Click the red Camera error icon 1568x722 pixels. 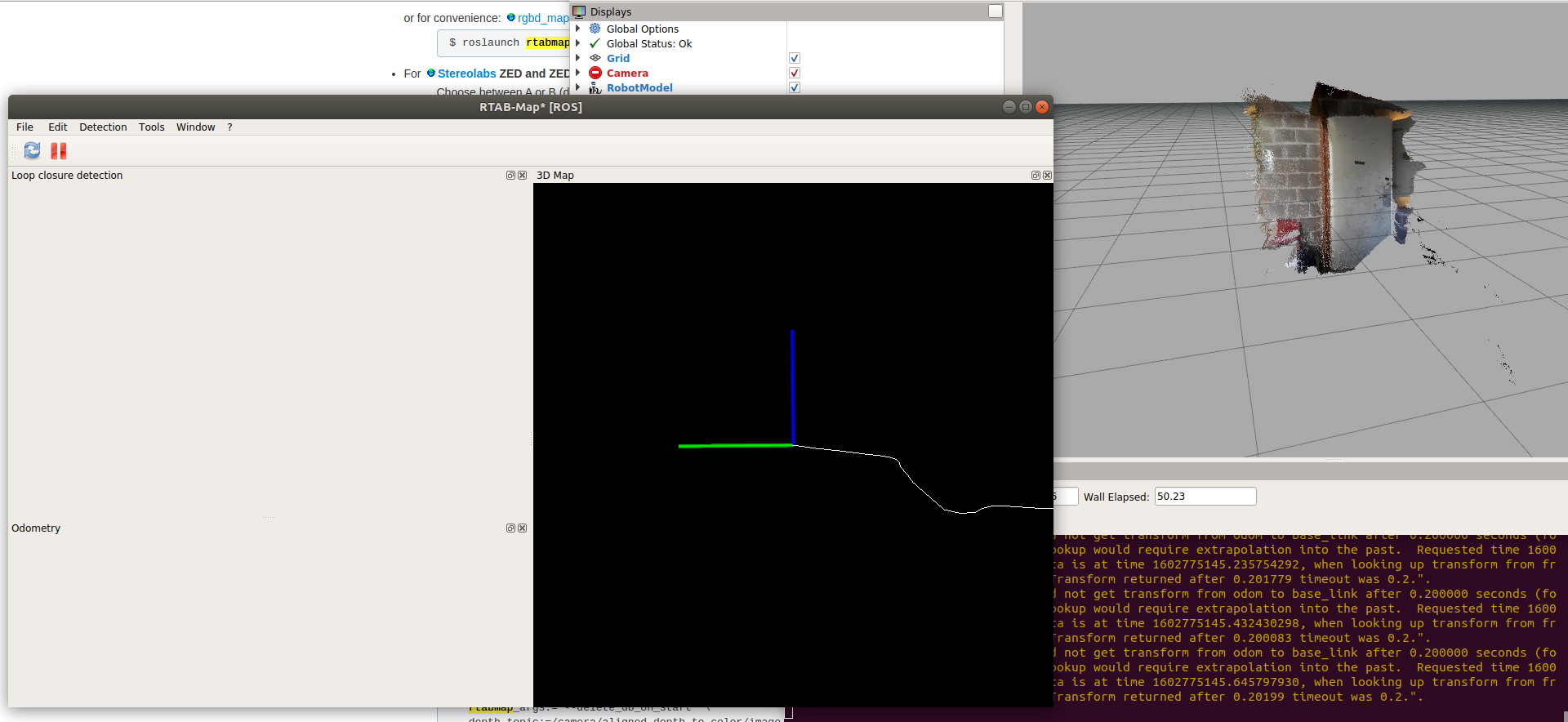[595, 73]
